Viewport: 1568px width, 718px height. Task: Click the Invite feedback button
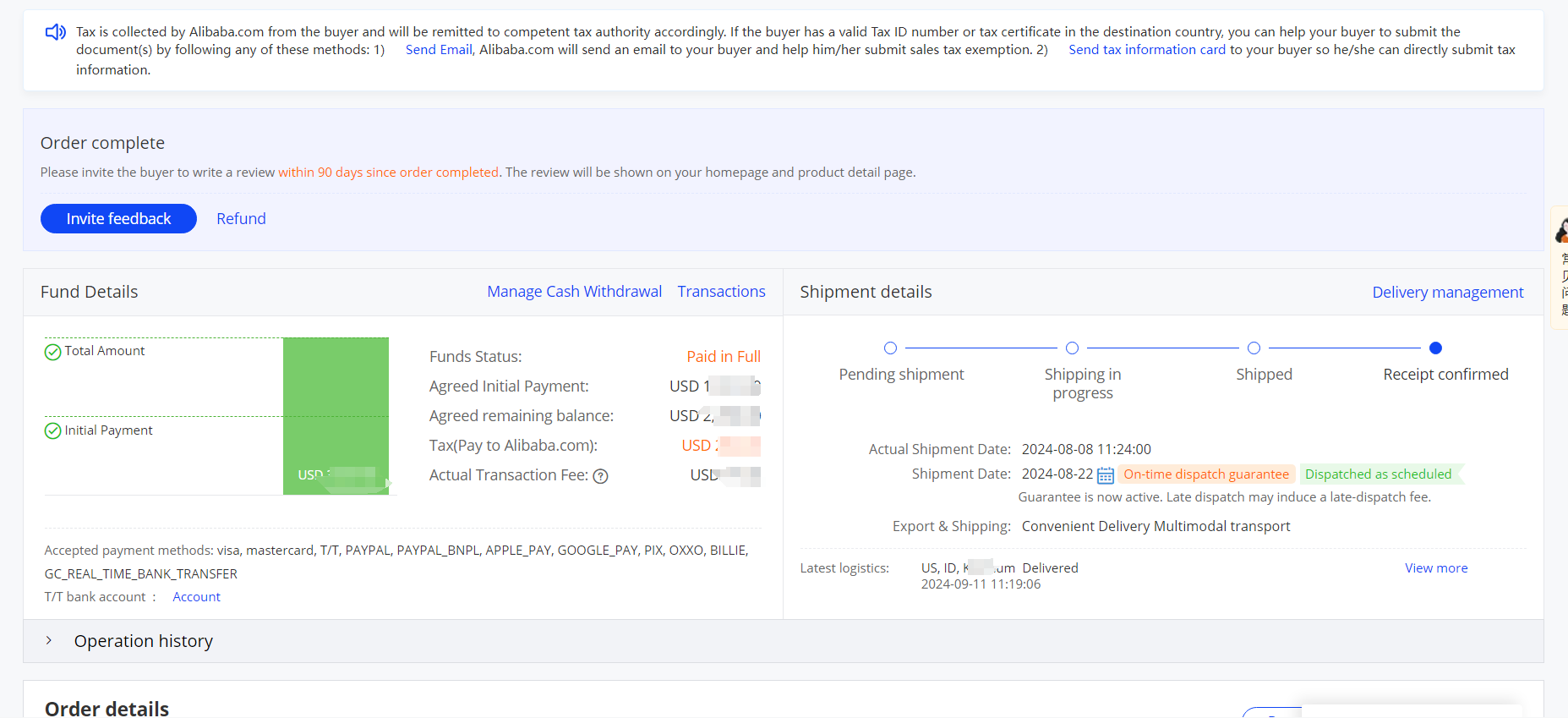[118, 218]
